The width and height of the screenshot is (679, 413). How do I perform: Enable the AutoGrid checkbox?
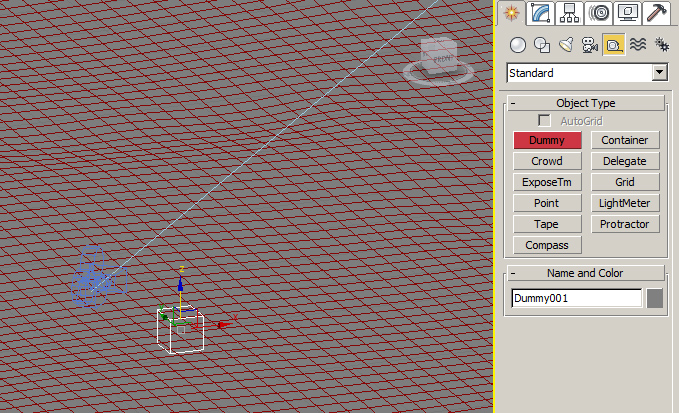coord(544,121)
